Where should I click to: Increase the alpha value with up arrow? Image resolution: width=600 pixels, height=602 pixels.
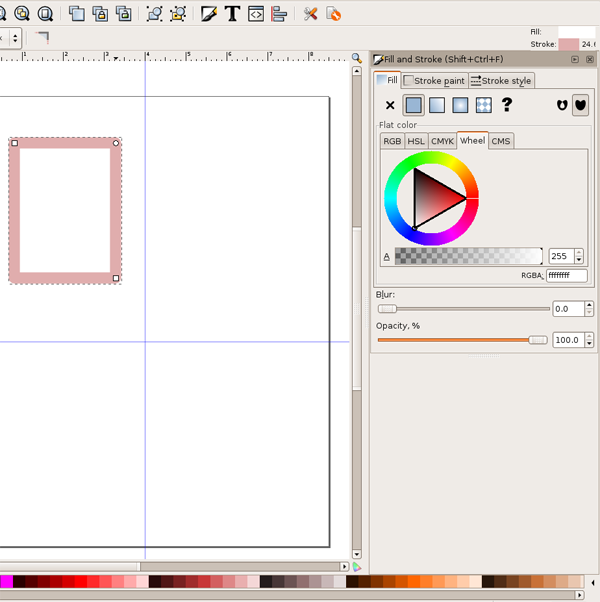(579, 252)
